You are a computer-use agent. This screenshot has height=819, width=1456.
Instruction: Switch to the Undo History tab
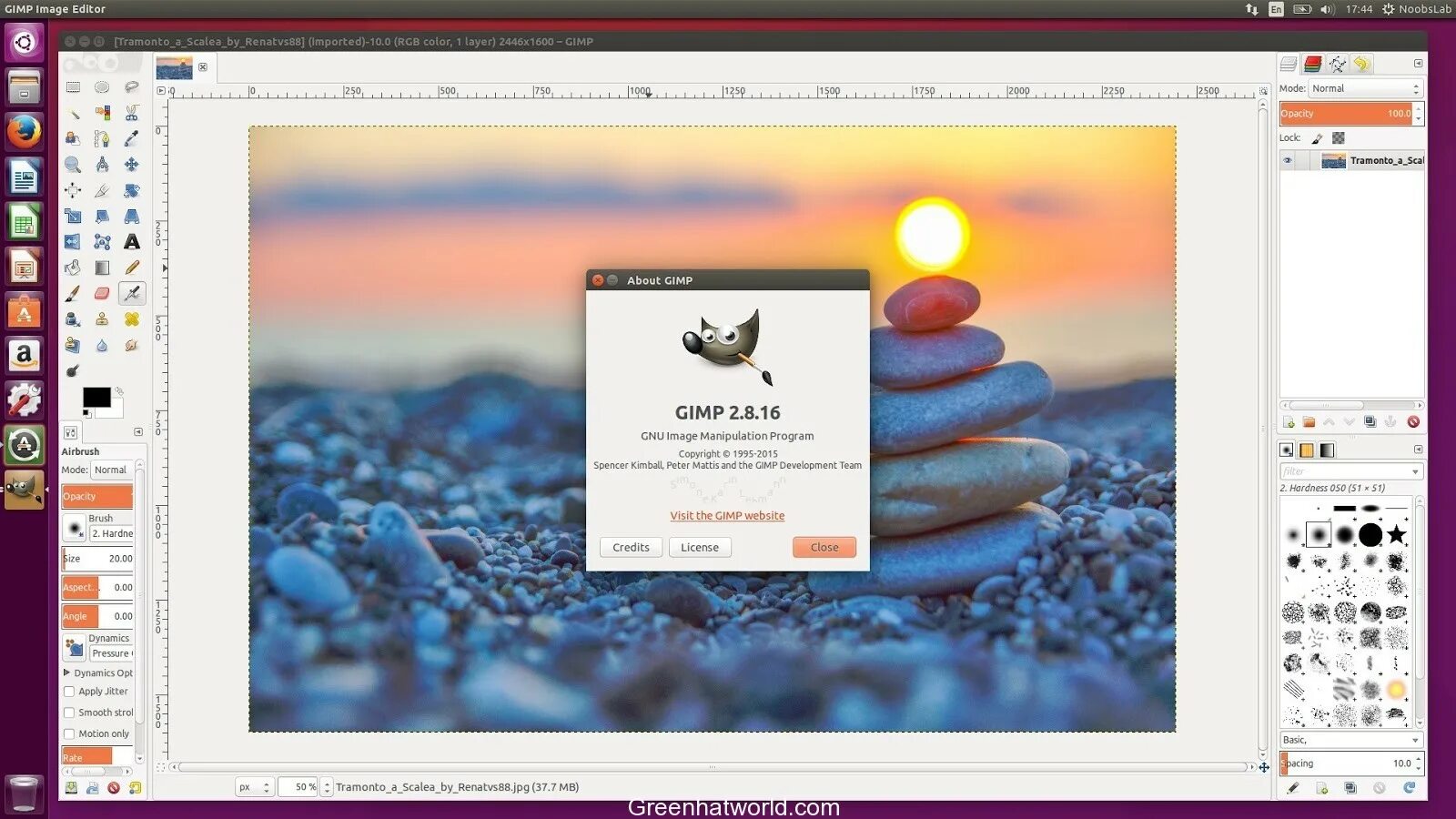point(1361,64)
